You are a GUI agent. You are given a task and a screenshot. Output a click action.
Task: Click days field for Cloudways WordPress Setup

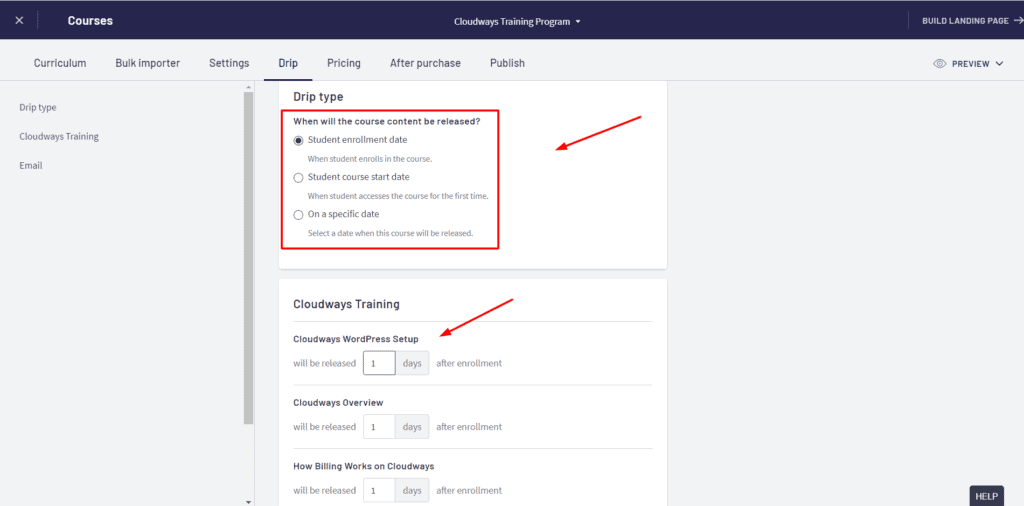379,363
